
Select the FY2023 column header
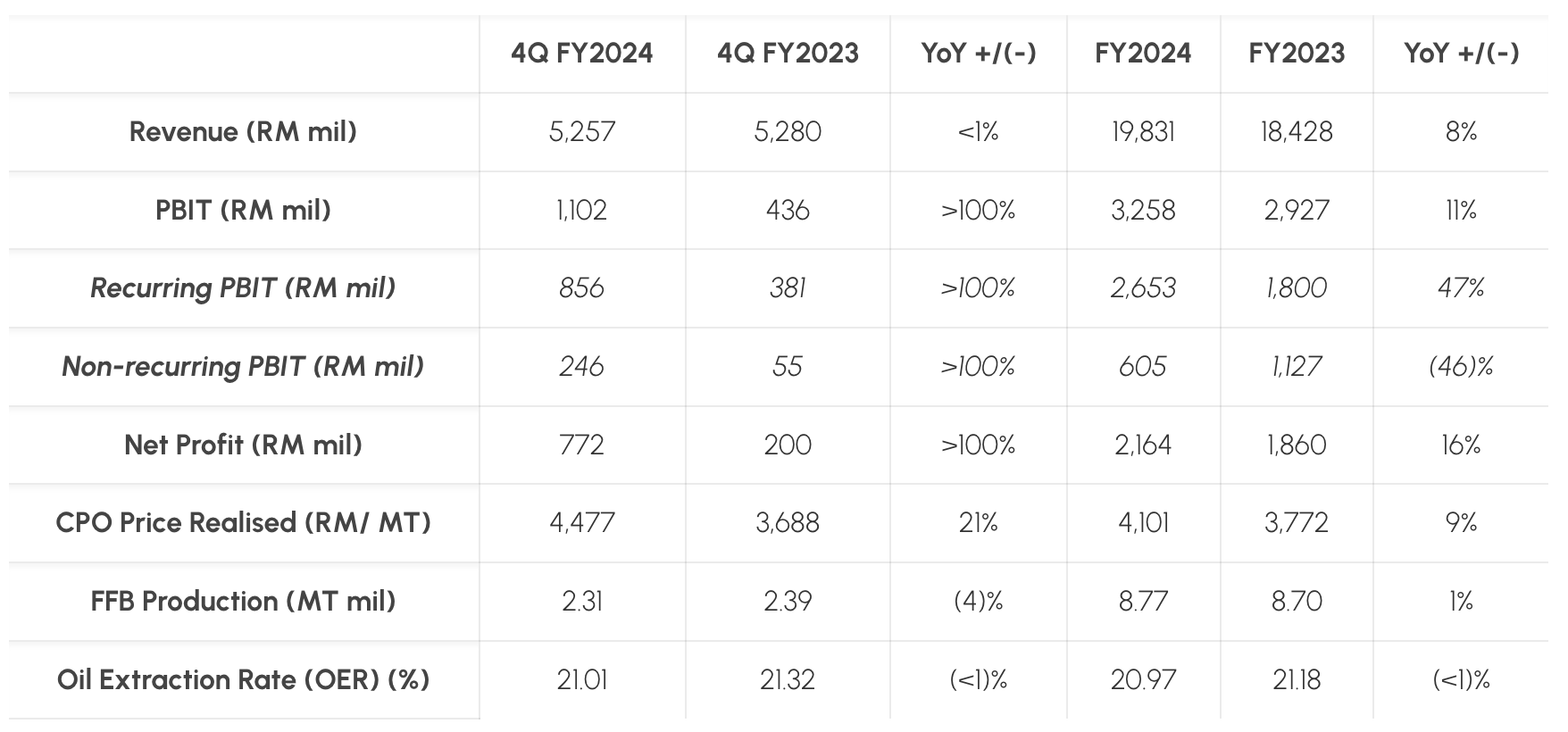pos(1297,54)
